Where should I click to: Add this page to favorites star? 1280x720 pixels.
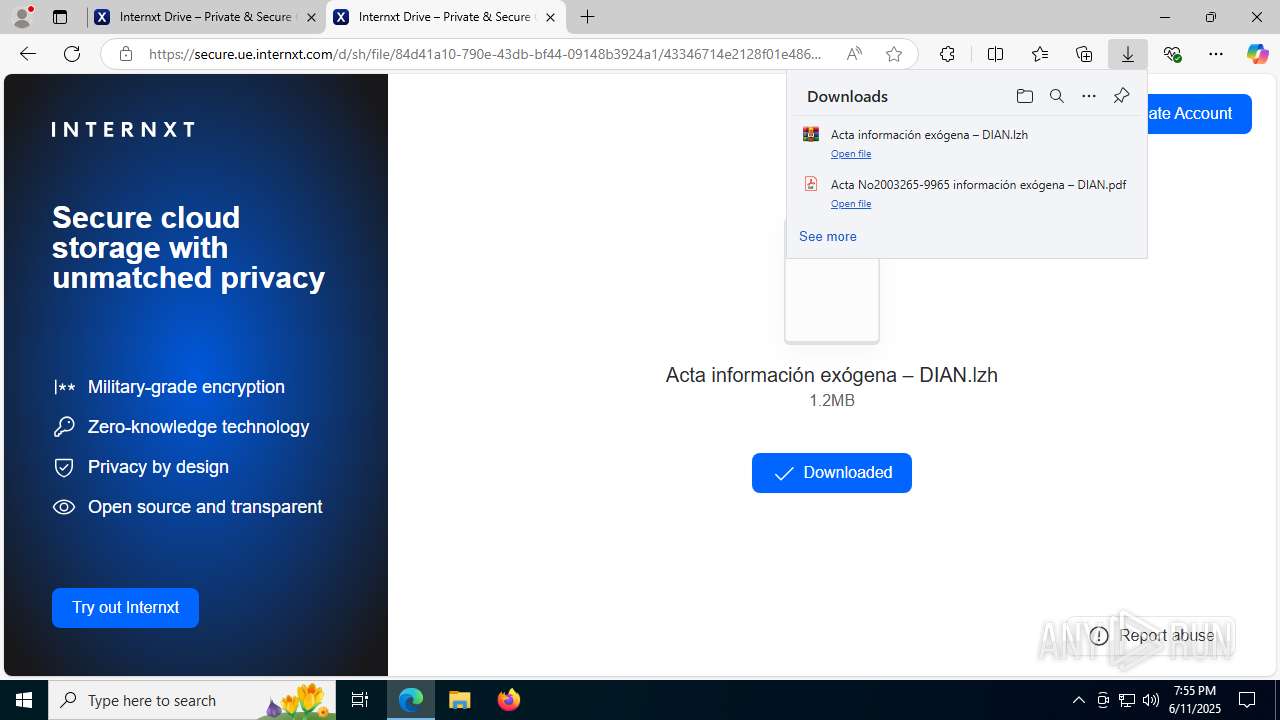[x=894, y=54]
